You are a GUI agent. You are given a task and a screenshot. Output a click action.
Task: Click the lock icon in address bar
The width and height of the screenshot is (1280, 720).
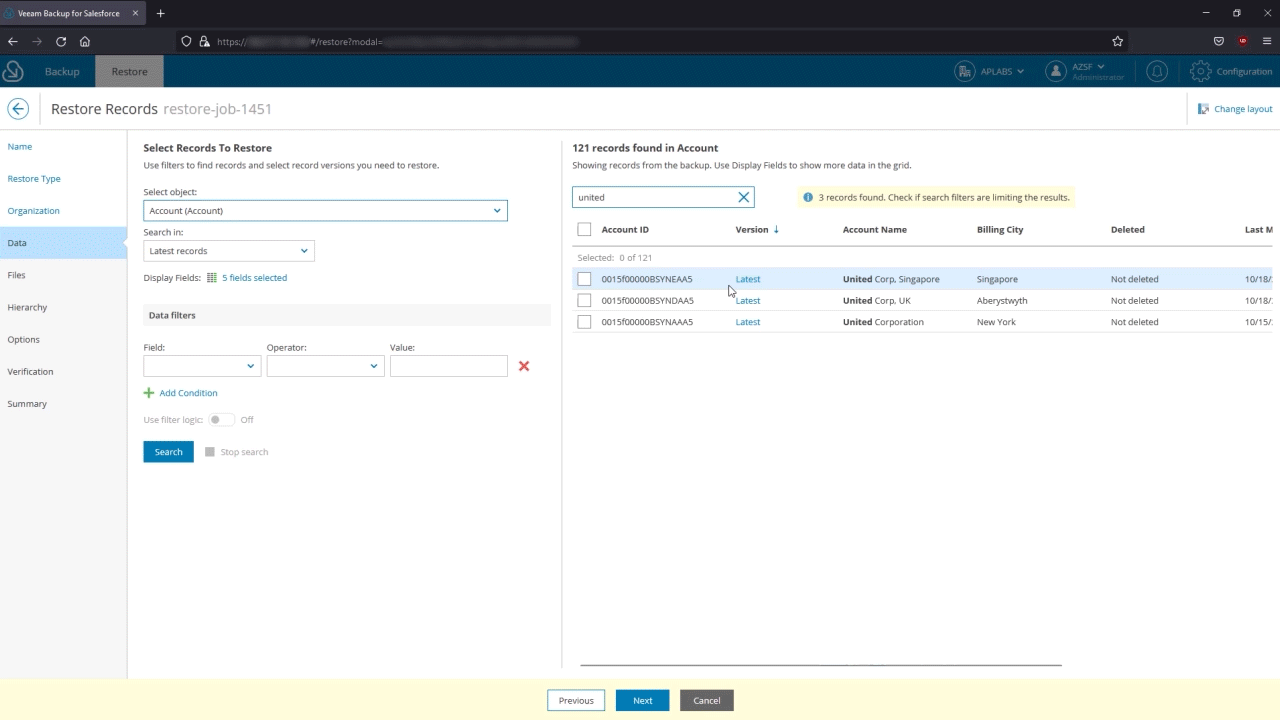[204, 42]
